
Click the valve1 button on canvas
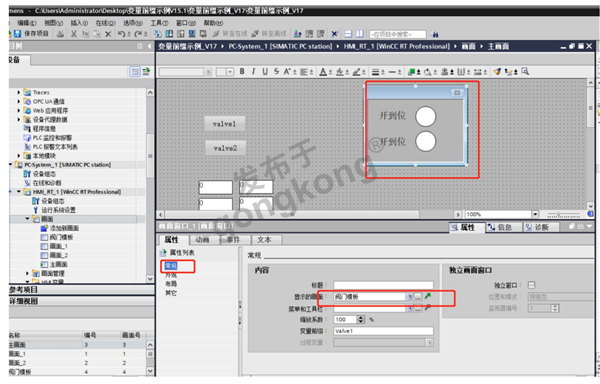coord(225,124)
